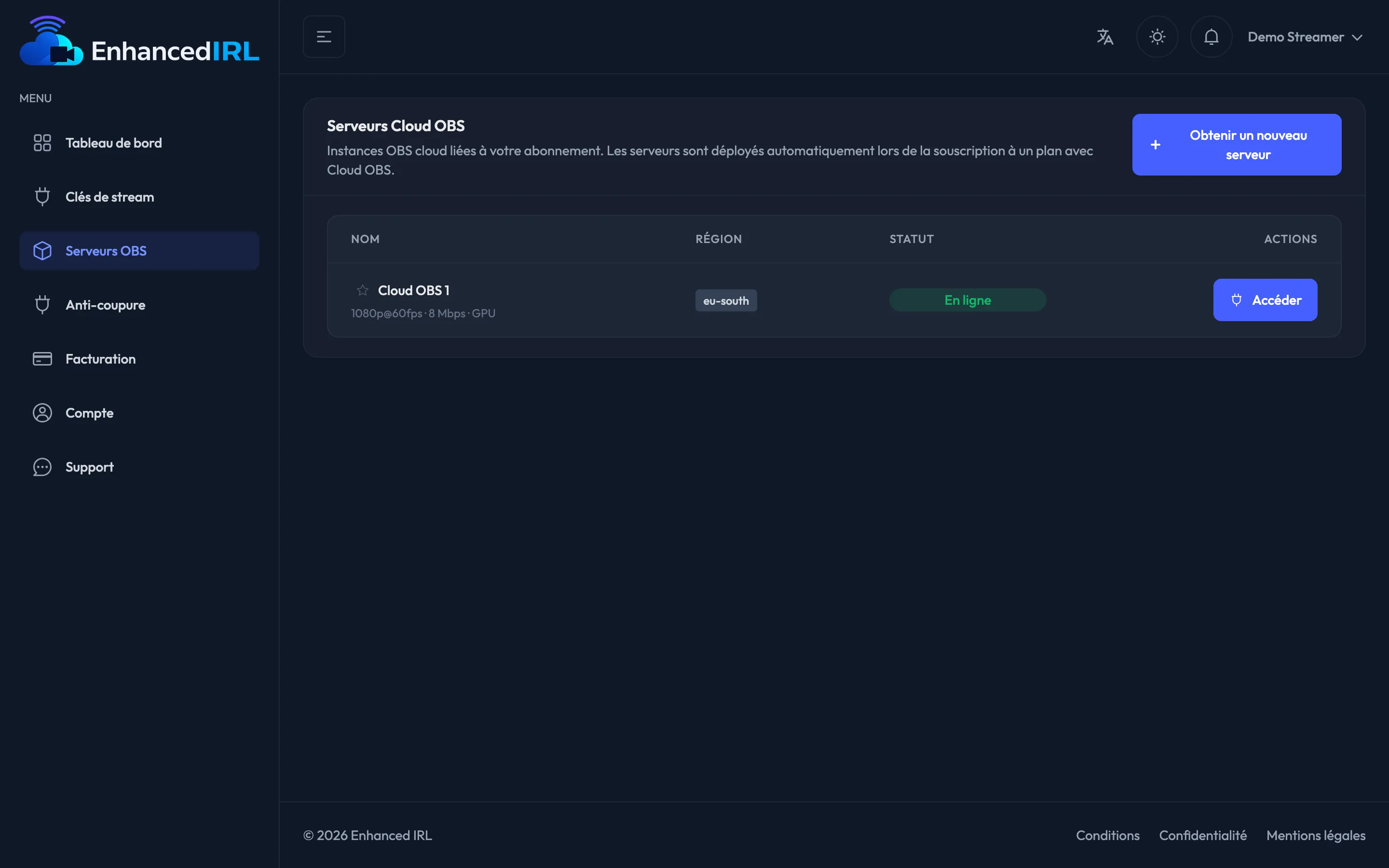The image size is (1389, 868).
Task: Click the plus icon in the new server button
Action: click(1156, 145)
